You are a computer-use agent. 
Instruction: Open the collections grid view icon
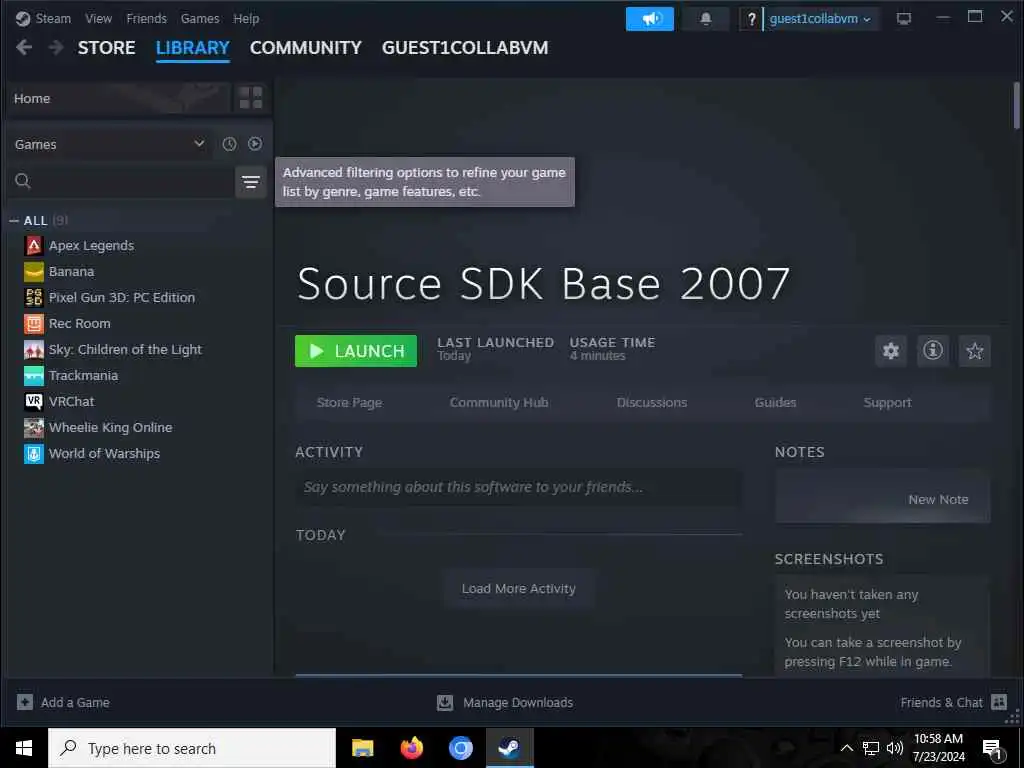[x=251, y=98]
